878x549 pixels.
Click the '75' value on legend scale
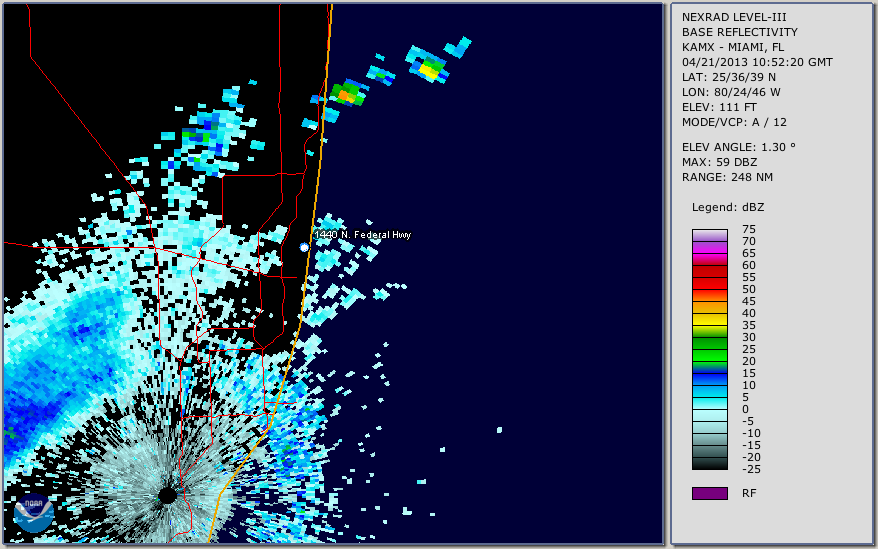(x=749, y=229)
